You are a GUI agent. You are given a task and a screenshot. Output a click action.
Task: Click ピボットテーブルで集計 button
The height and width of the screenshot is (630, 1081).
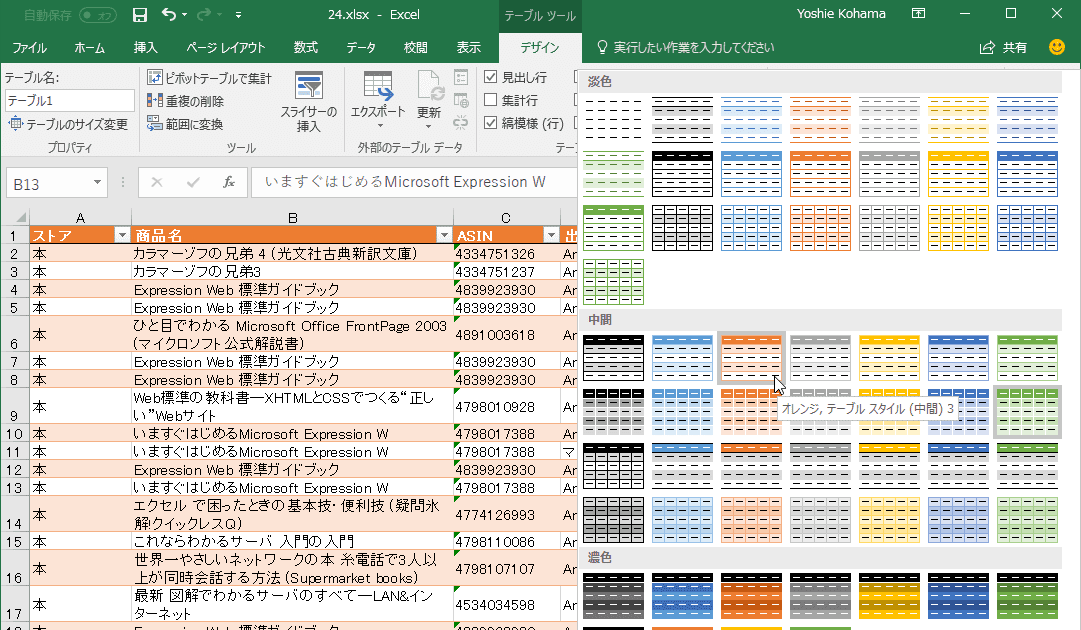pyautogui.click(x=210, y=78)
